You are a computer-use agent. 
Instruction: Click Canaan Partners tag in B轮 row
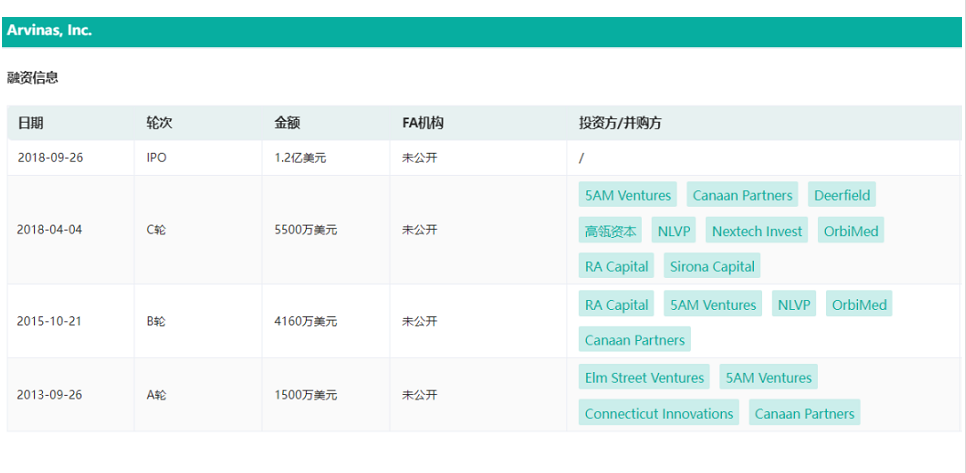click(635, 339)
